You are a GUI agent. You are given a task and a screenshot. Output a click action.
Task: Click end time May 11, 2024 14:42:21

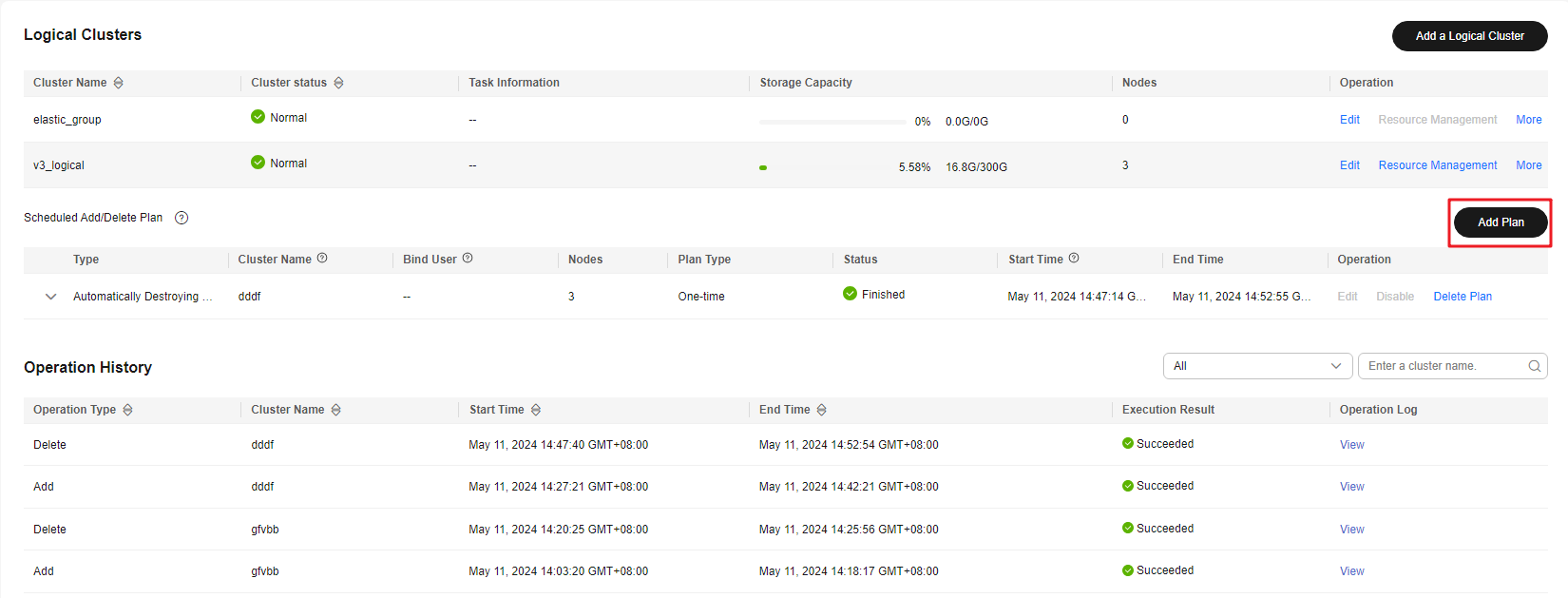point(849,487)
